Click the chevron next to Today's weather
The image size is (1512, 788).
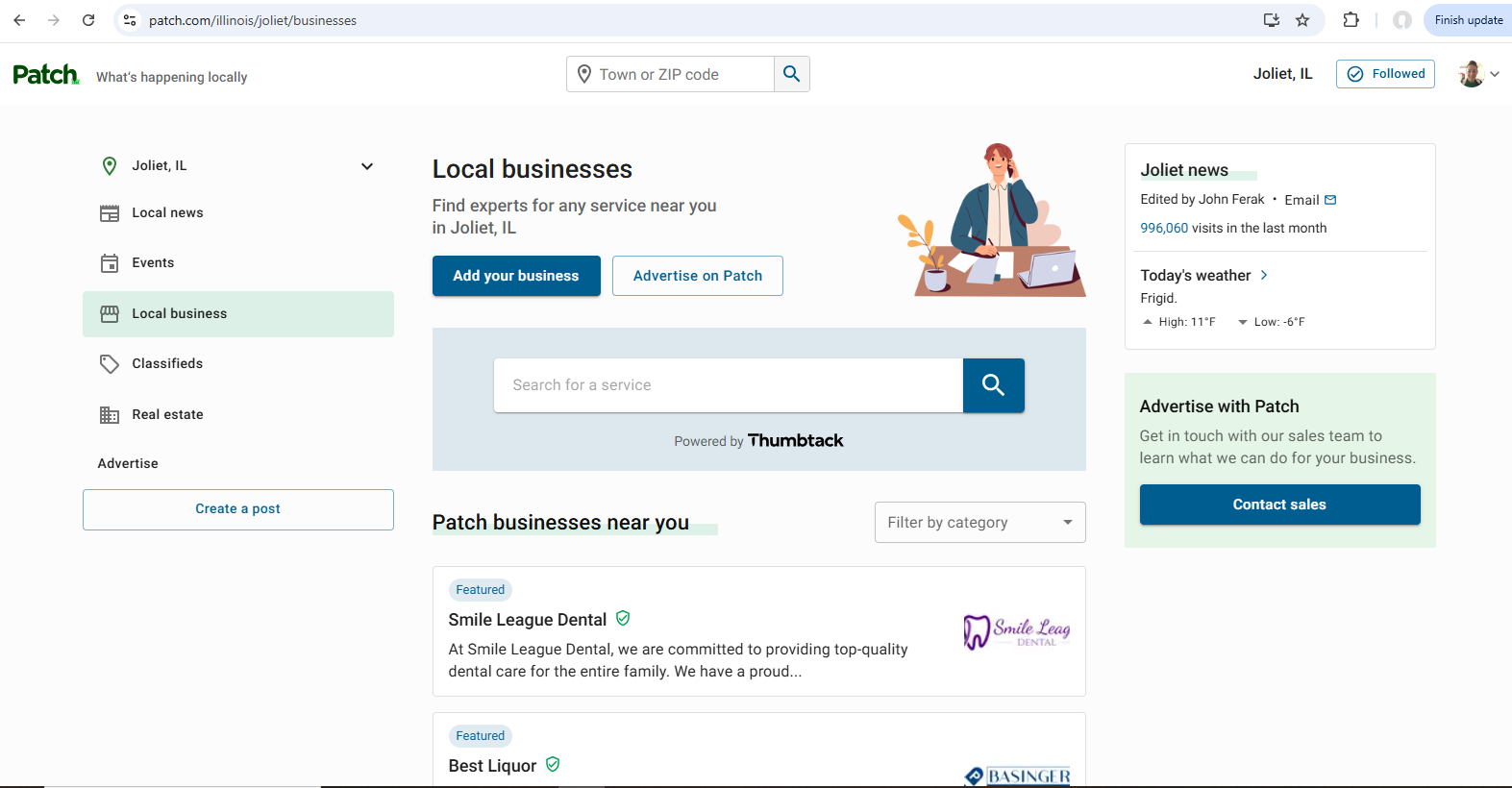[1264, 275]
